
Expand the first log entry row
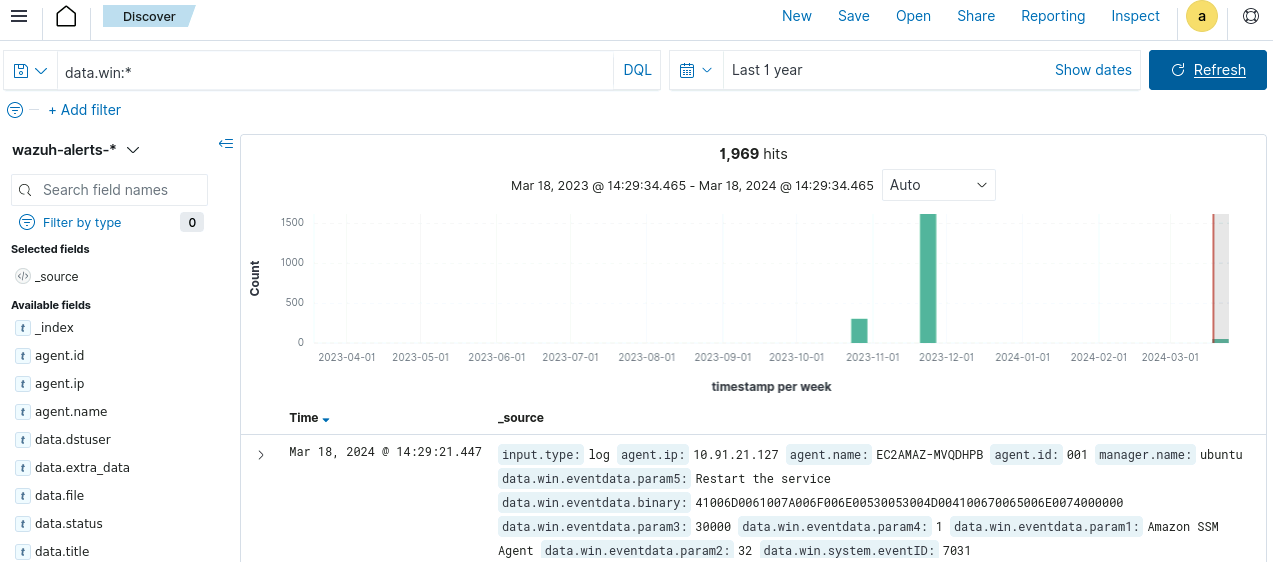(261, 455)
